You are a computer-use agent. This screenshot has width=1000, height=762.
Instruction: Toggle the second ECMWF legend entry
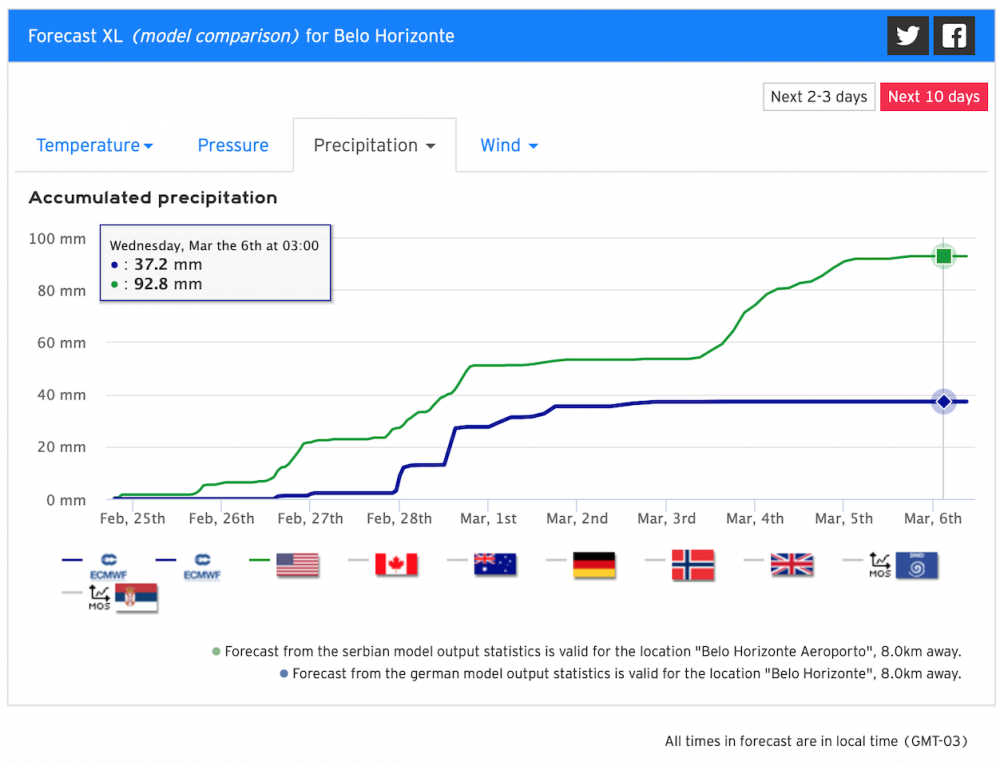pos(201,564)
